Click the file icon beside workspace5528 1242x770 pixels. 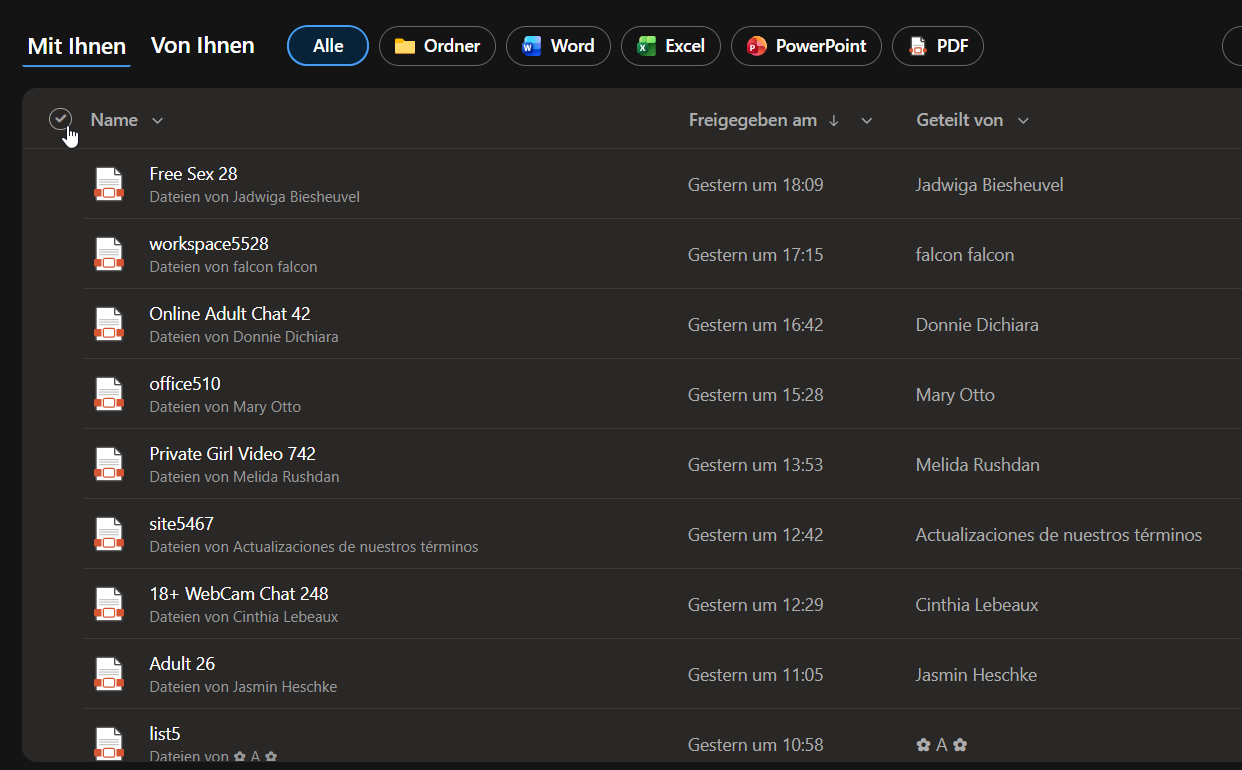(108, 254)
